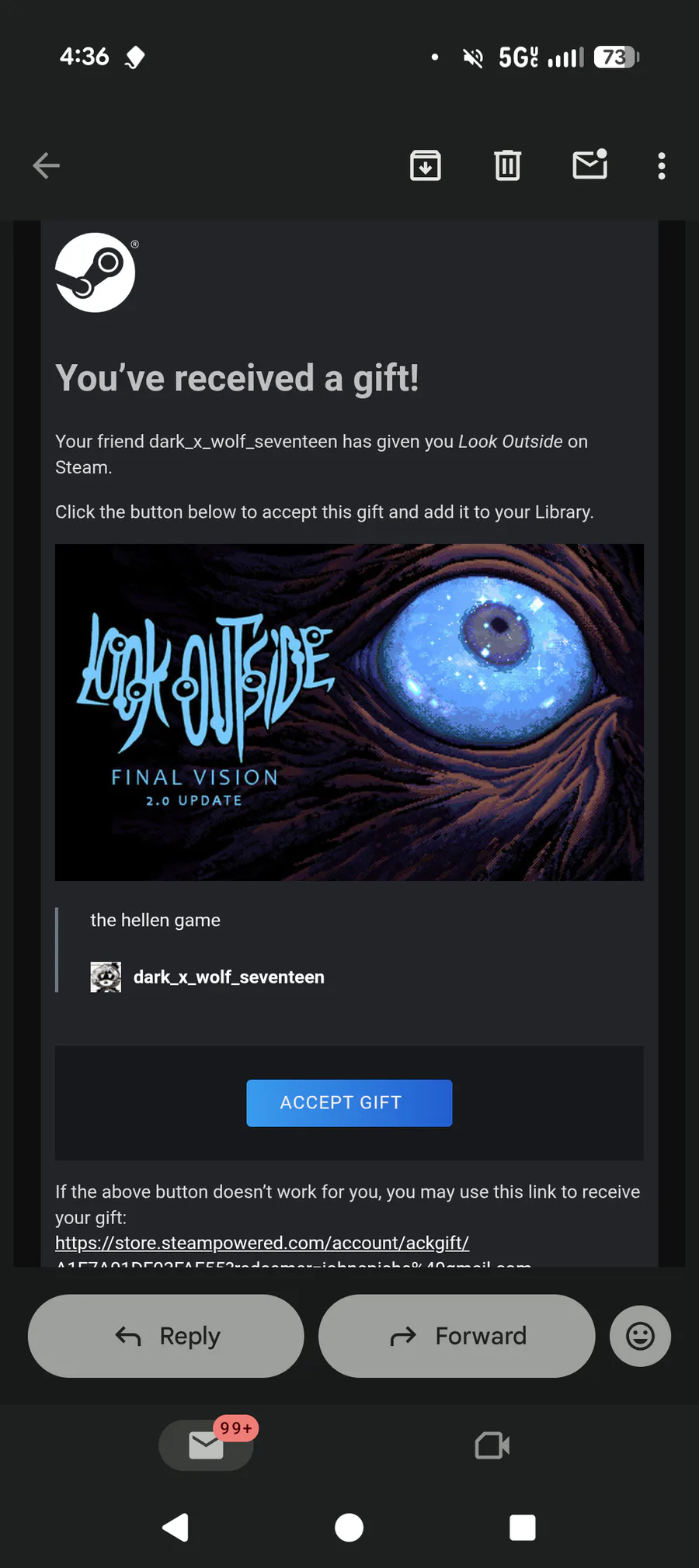Go back using the top-left arrow
699x1568 pixels.
click(x=46, y=165)
